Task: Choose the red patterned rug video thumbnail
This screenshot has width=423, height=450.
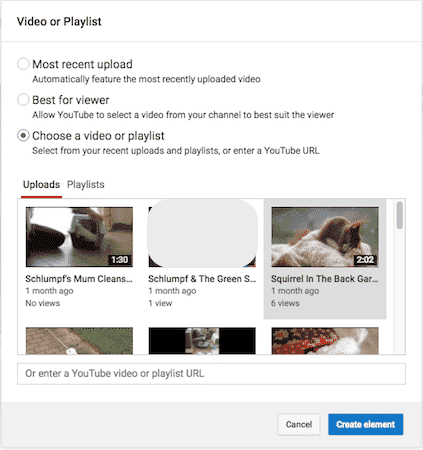Action: pos(325,340)
